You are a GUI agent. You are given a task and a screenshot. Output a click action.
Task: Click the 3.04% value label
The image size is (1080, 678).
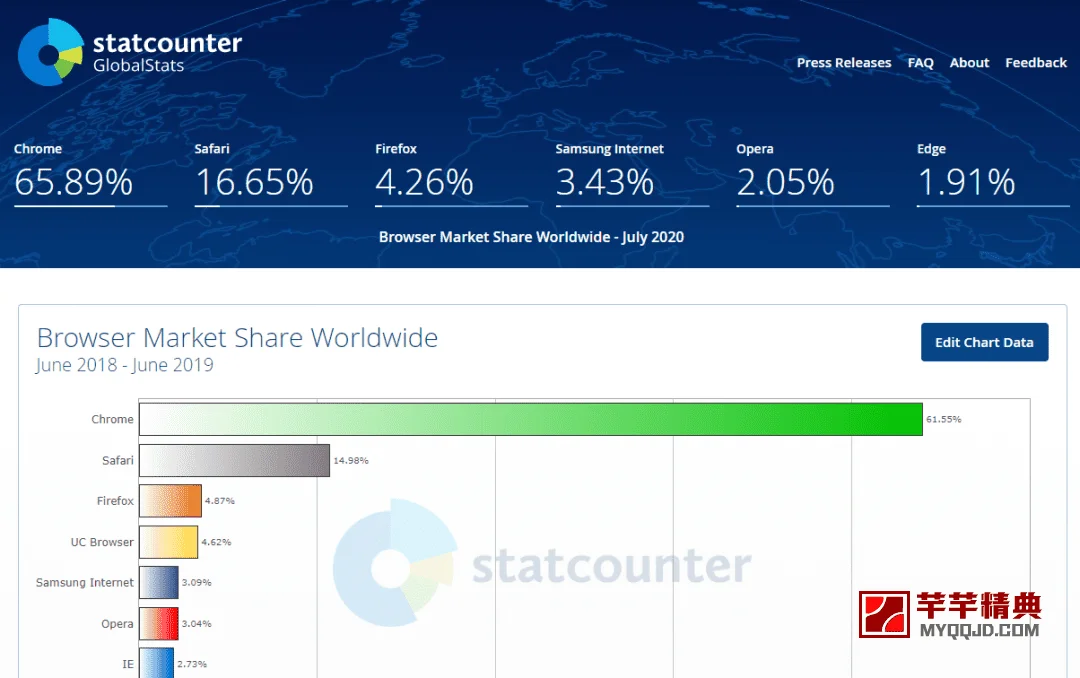[196, 624]
